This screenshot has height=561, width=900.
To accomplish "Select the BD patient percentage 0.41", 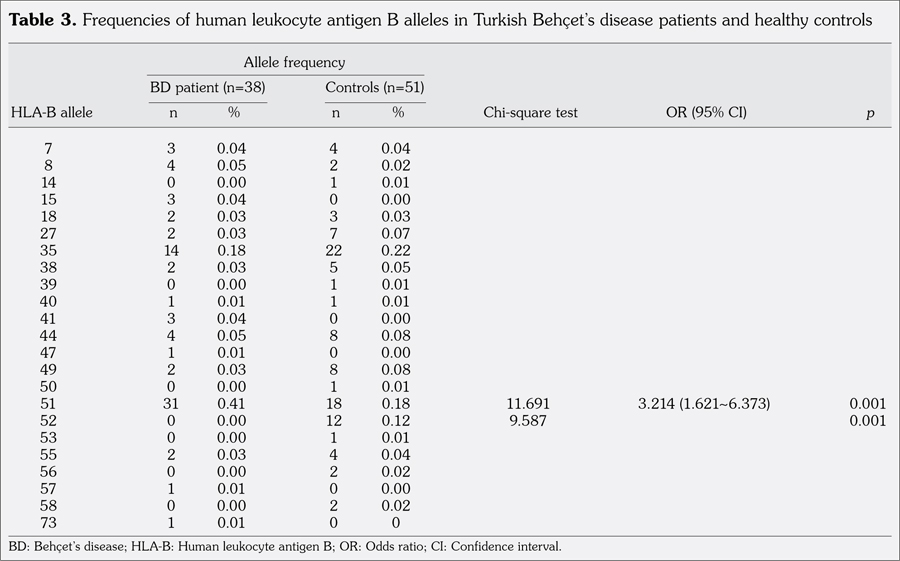I will tap(233, 404).
